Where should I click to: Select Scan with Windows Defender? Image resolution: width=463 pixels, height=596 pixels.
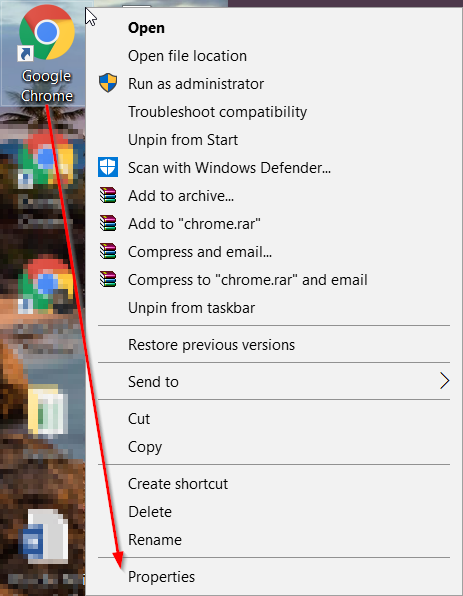pos(229,168)
